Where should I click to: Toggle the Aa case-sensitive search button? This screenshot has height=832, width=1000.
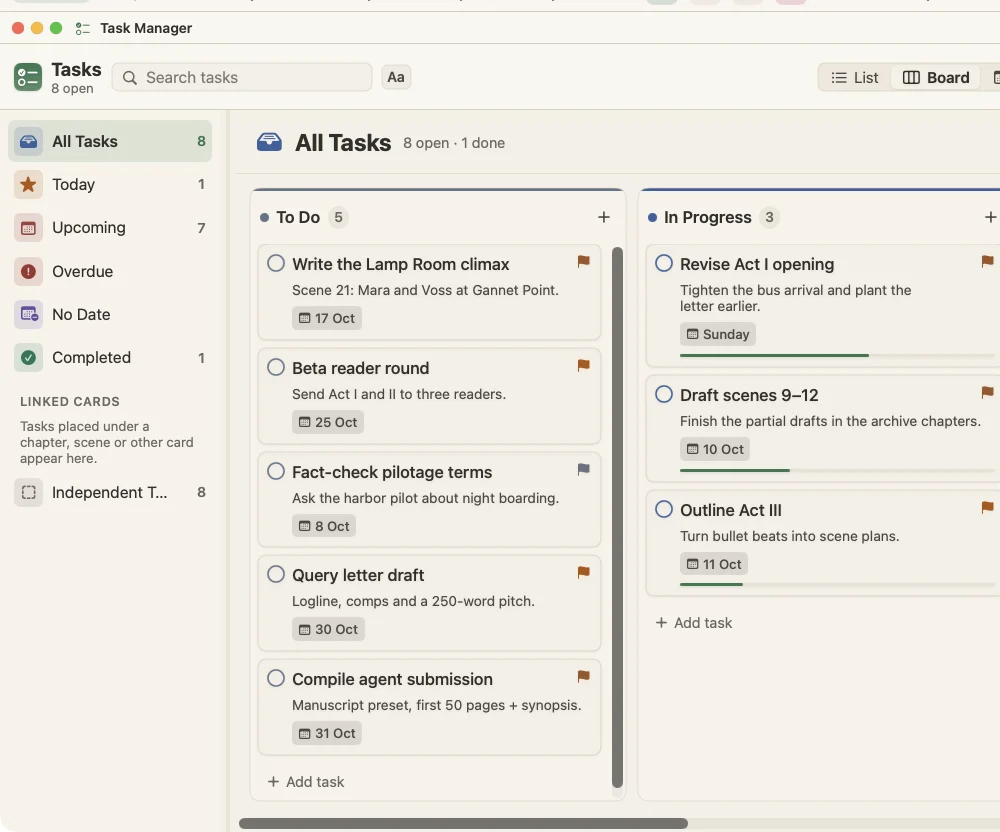click(x=396, y=77)
